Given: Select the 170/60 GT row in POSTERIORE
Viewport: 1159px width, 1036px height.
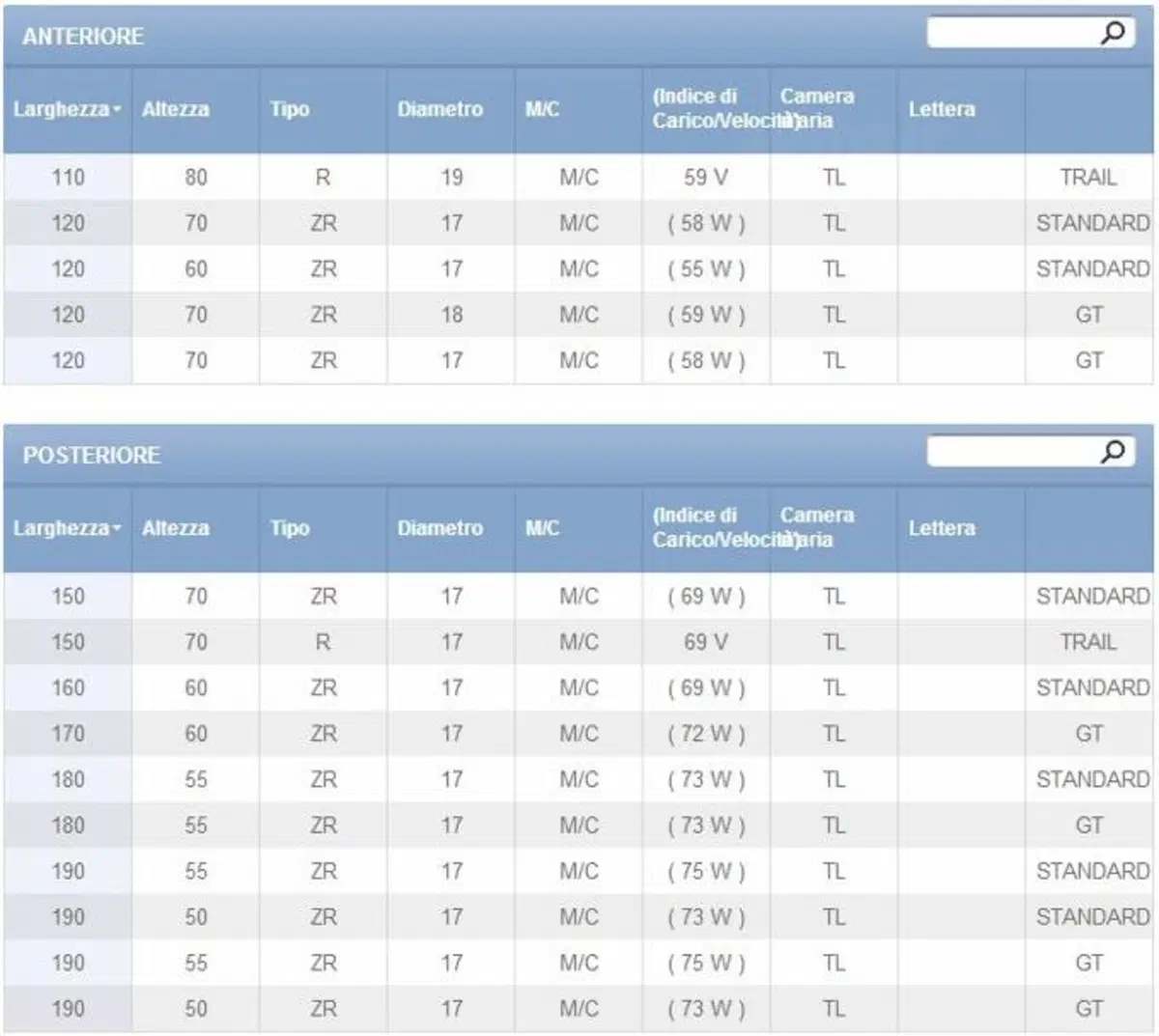Looking at the screenshot, I should 579,734.
